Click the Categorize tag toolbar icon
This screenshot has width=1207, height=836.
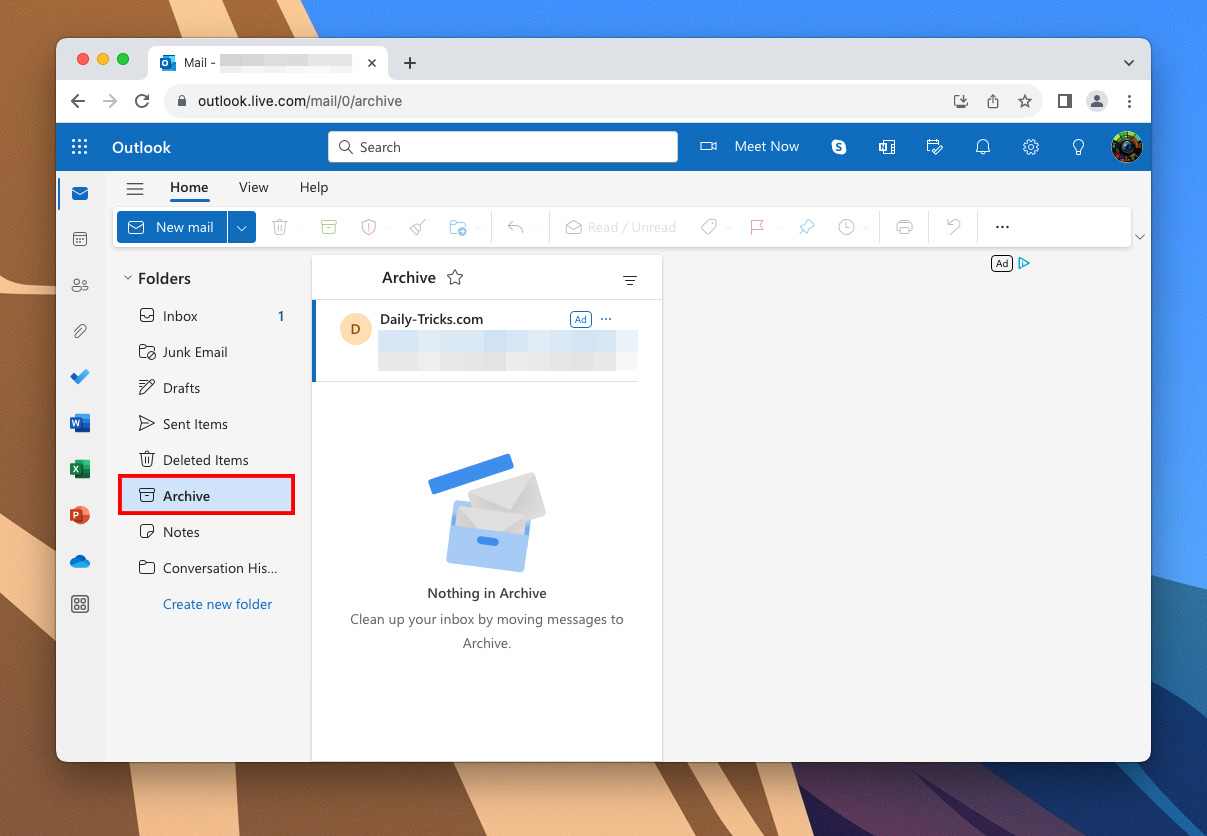click(708, 227)
